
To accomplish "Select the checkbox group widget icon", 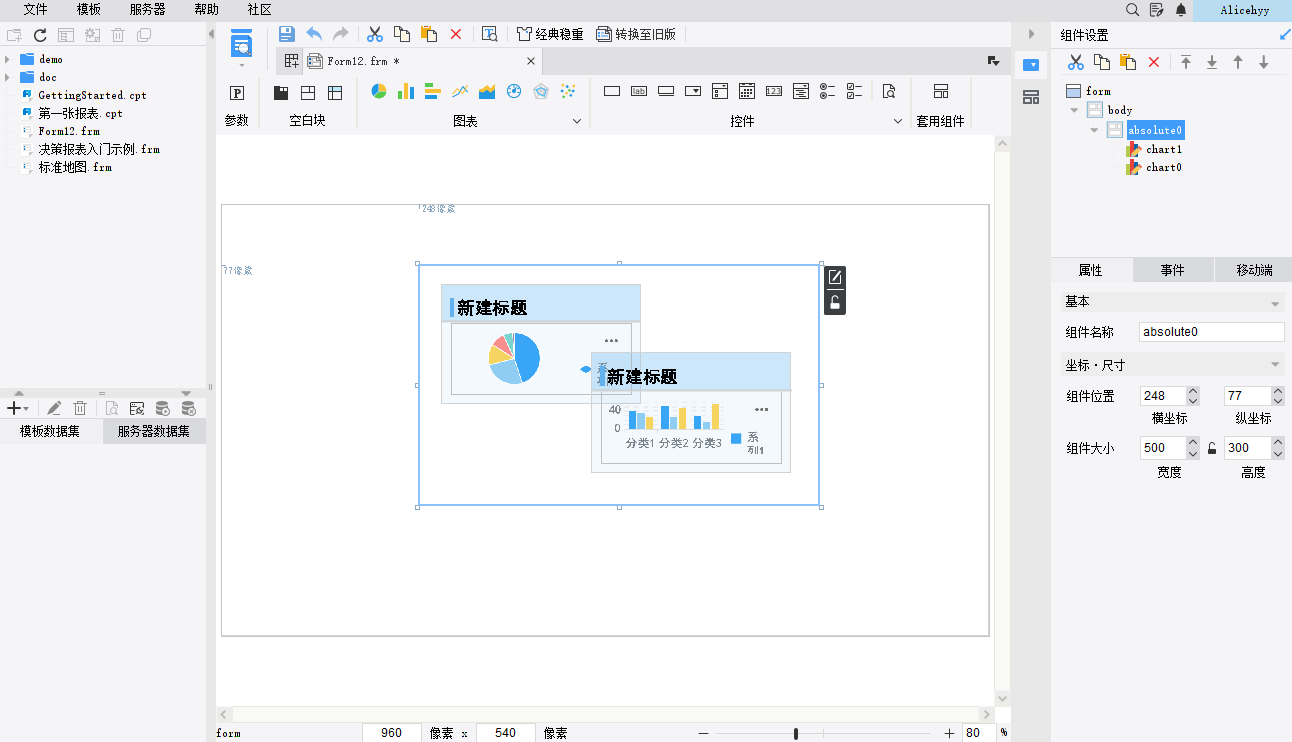I will [x=854, y=91].
